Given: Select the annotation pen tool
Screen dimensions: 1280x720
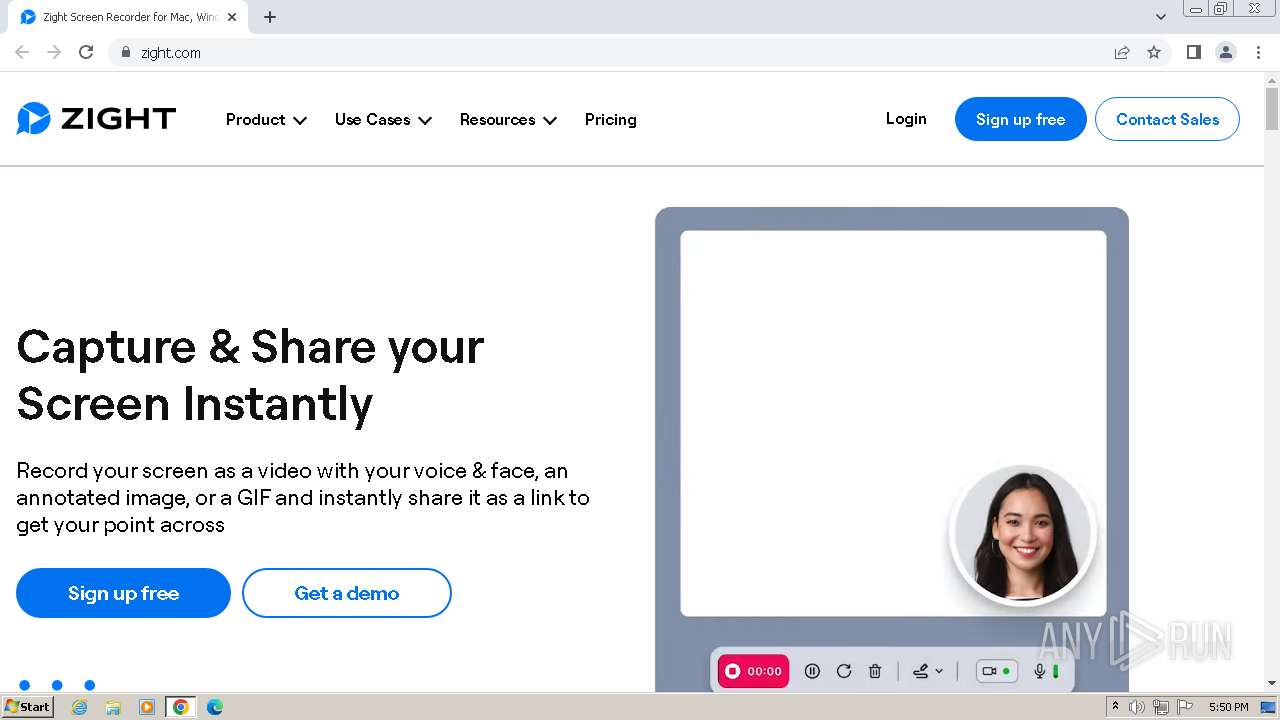Looking at the screenshot, I should click(x=921, y=671).
